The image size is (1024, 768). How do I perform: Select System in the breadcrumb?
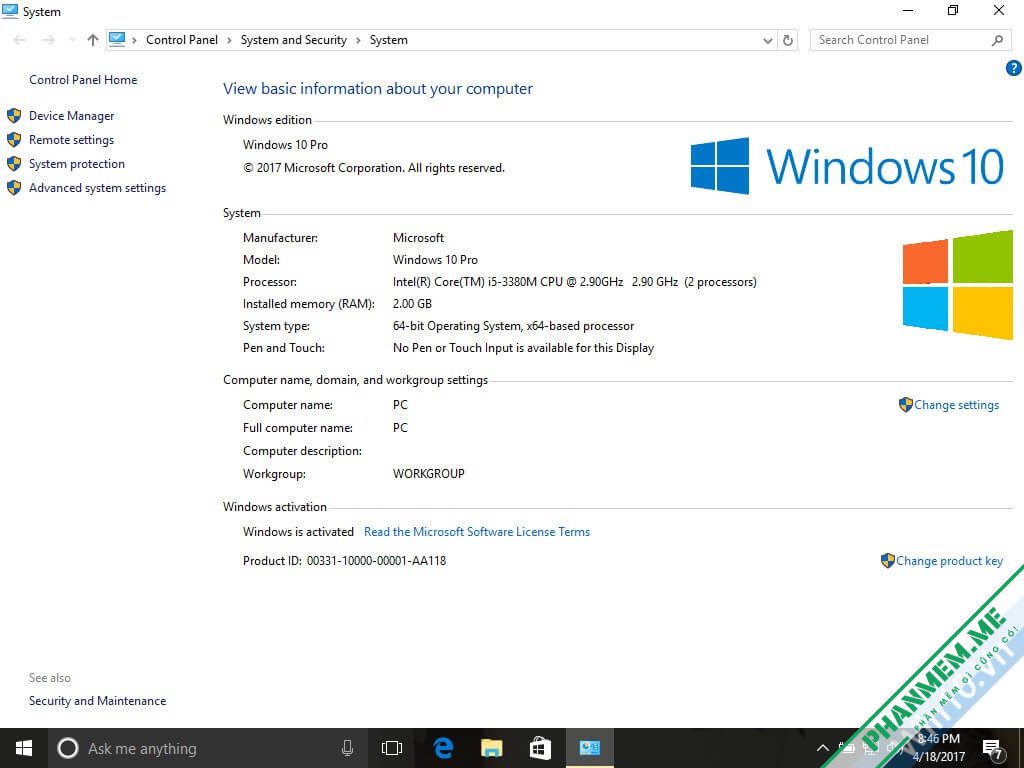(x=389, y=40)
